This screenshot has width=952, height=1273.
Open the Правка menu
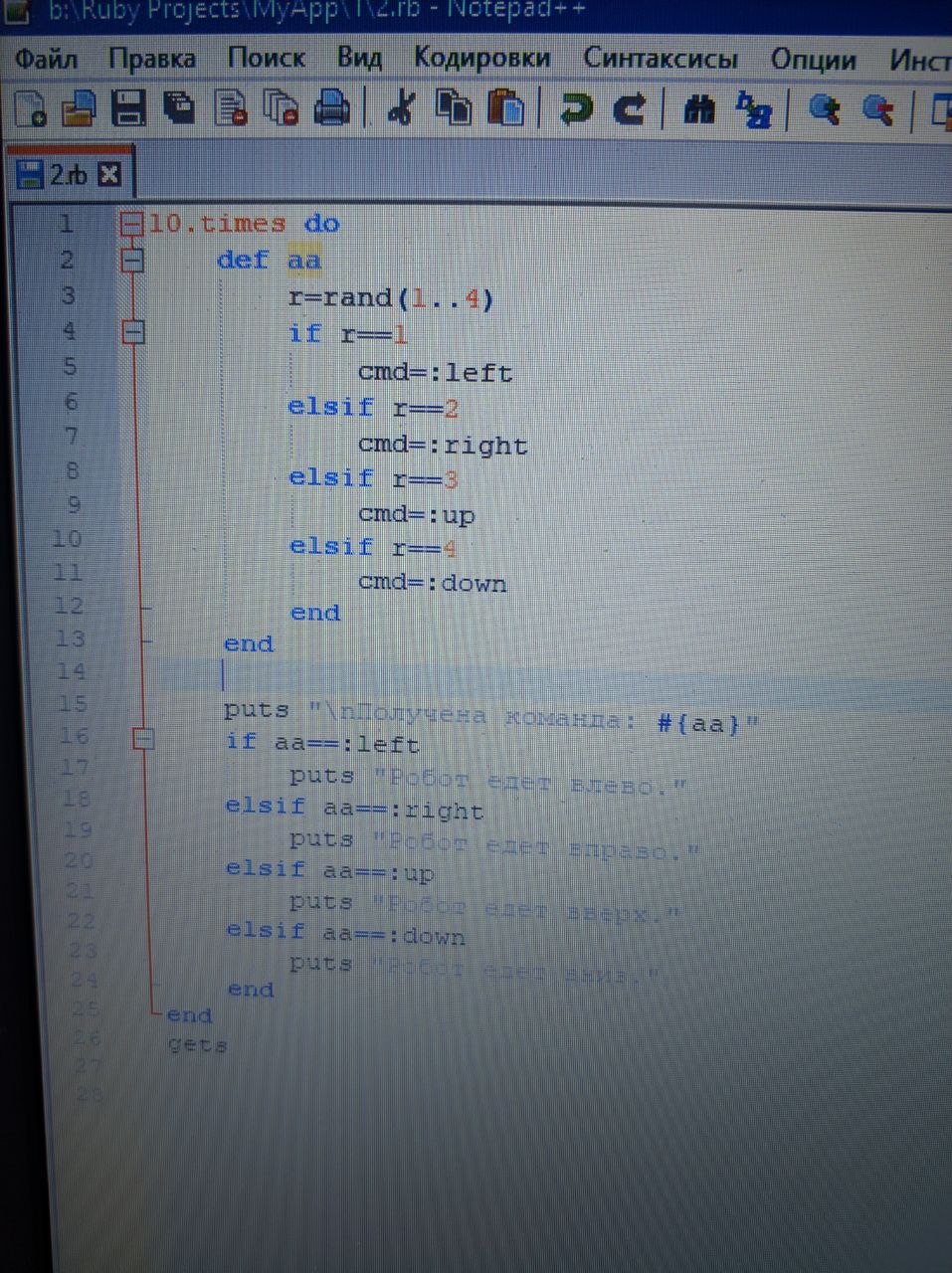pos(152,60)
